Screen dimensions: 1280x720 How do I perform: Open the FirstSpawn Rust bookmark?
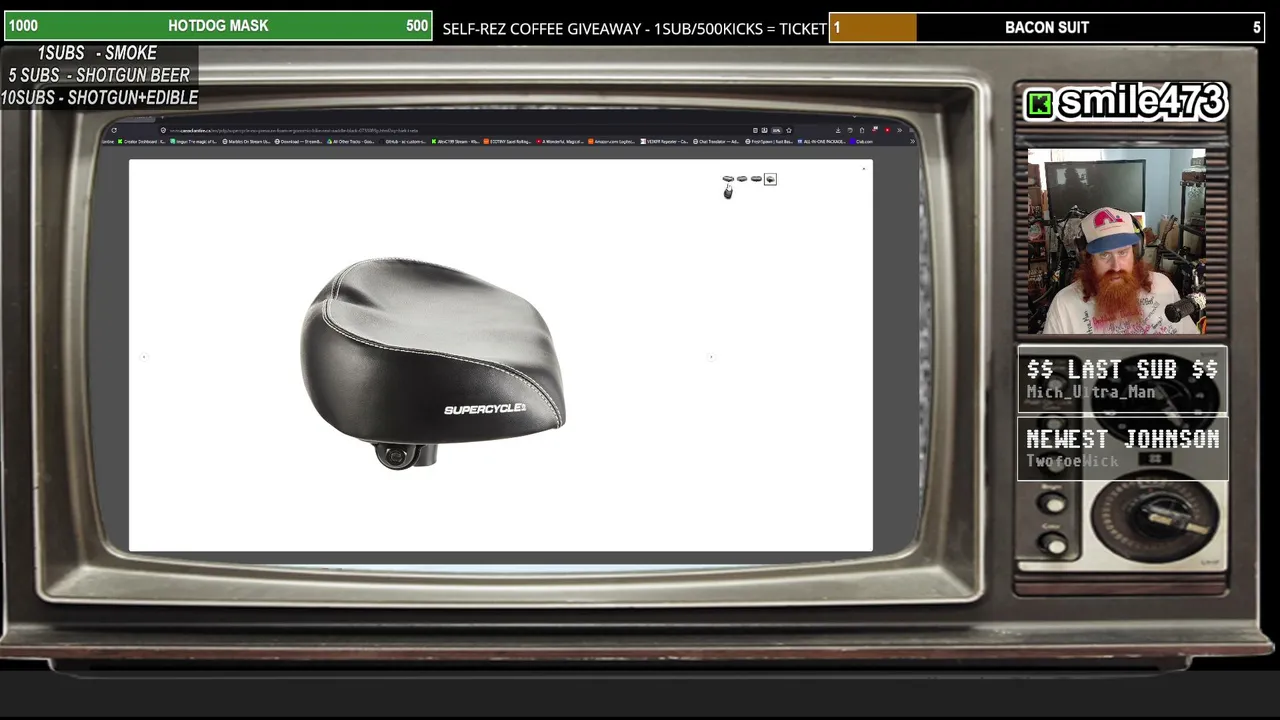pos(769,141)
